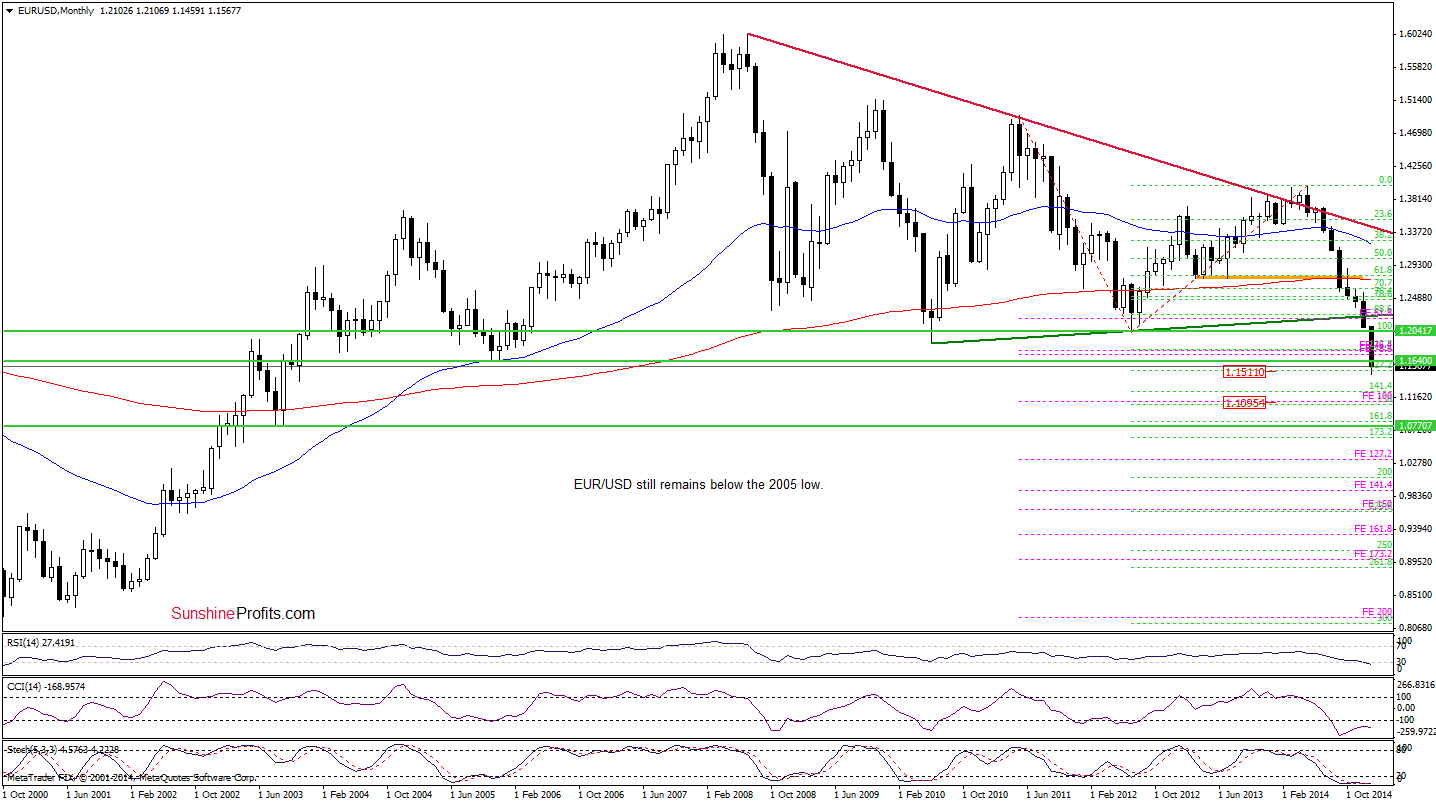Viewport: 1436px width, 803px height.
Task: Click the green 141.4 Fibonacci extension label
Action: pos(1381,385)
